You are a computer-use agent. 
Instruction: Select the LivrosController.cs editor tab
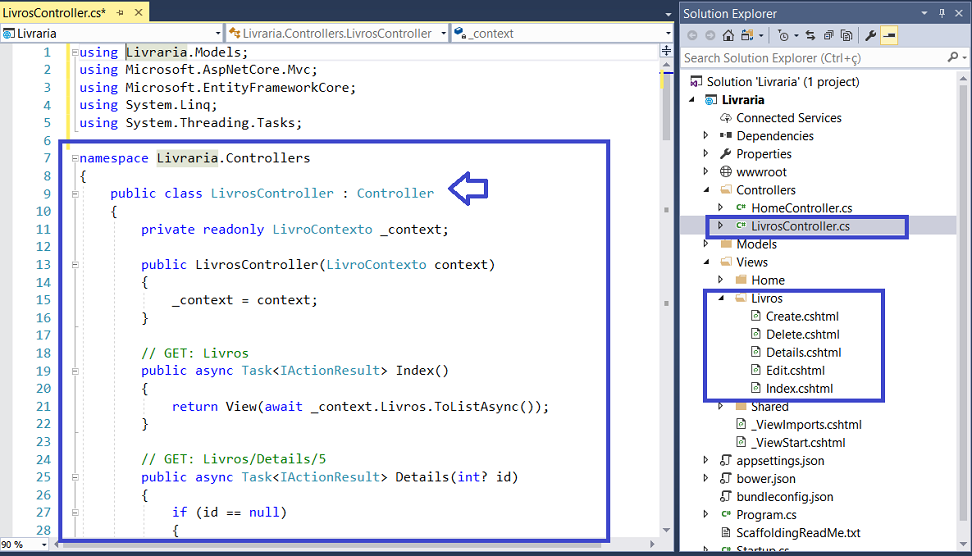coord(54,11)
